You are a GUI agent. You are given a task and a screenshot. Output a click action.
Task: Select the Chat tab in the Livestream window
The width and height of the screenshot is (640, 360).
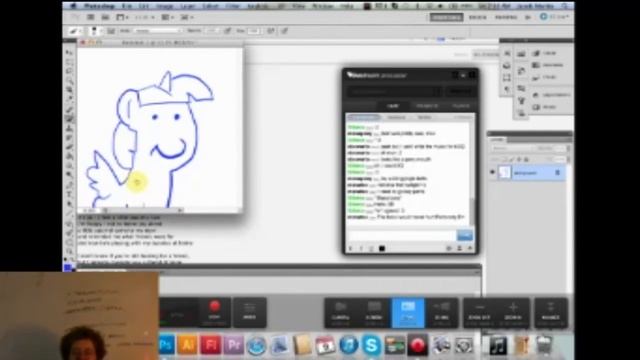pos(393,106)
